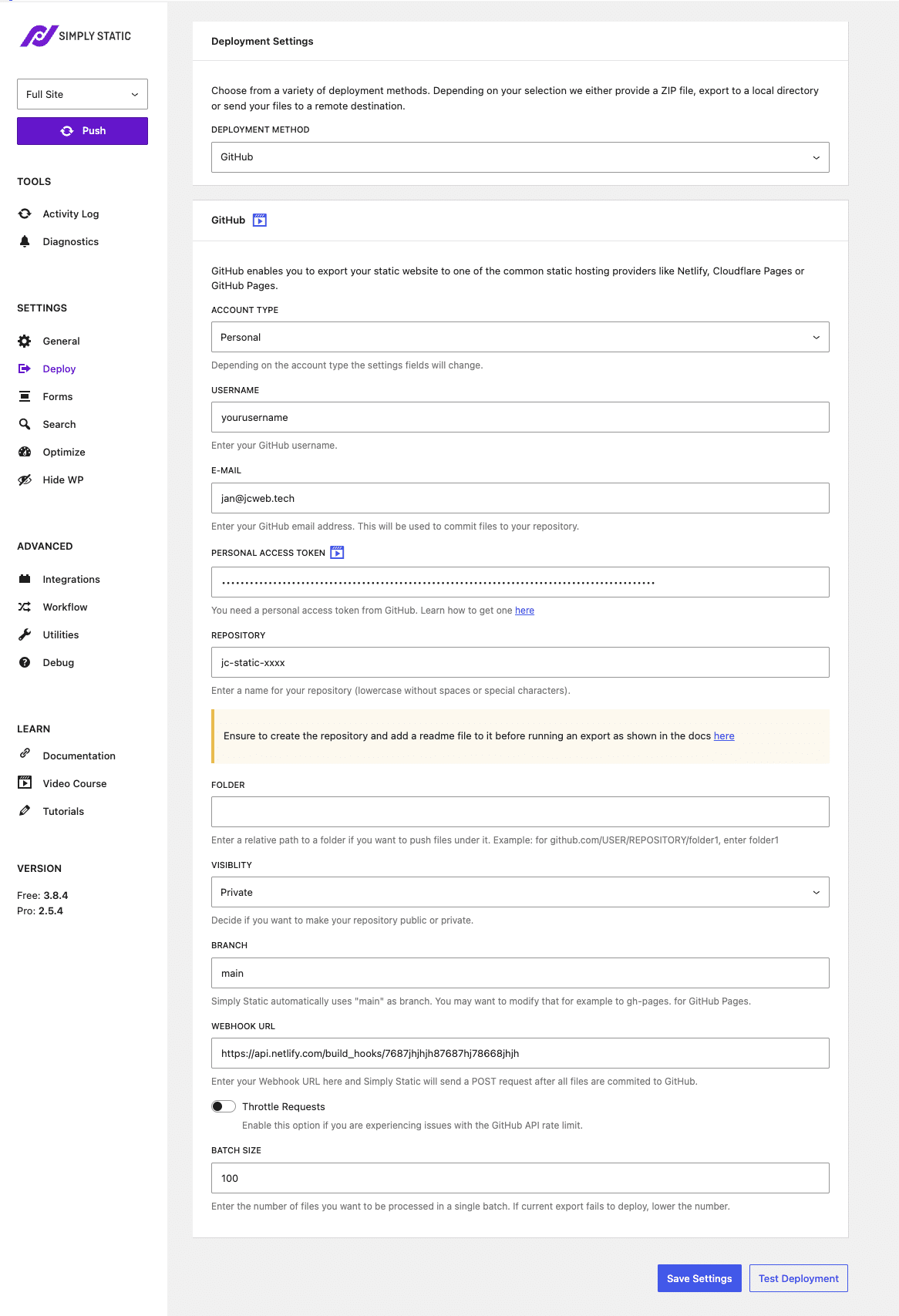Click the Simply Static logo icon
This screenshot has width=899, height=1316.
coord(38,35)
